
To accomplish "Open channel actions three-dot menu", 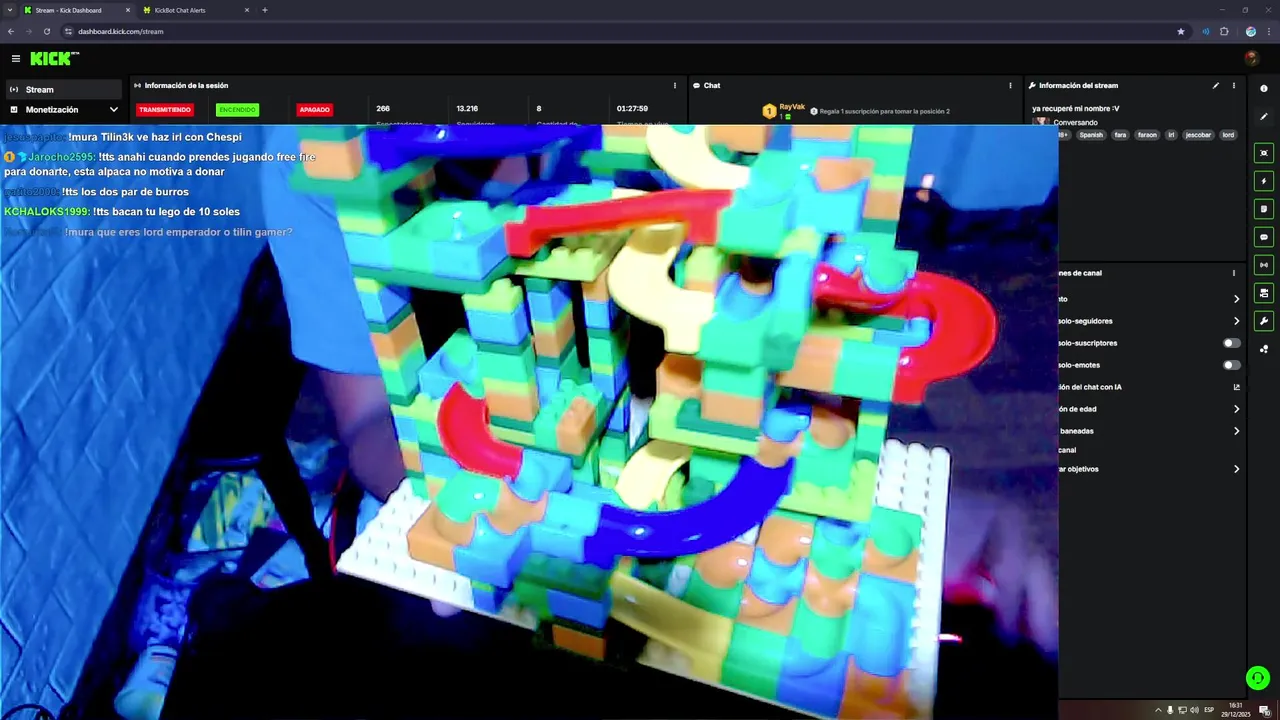I will click(x=1234, y=273).
